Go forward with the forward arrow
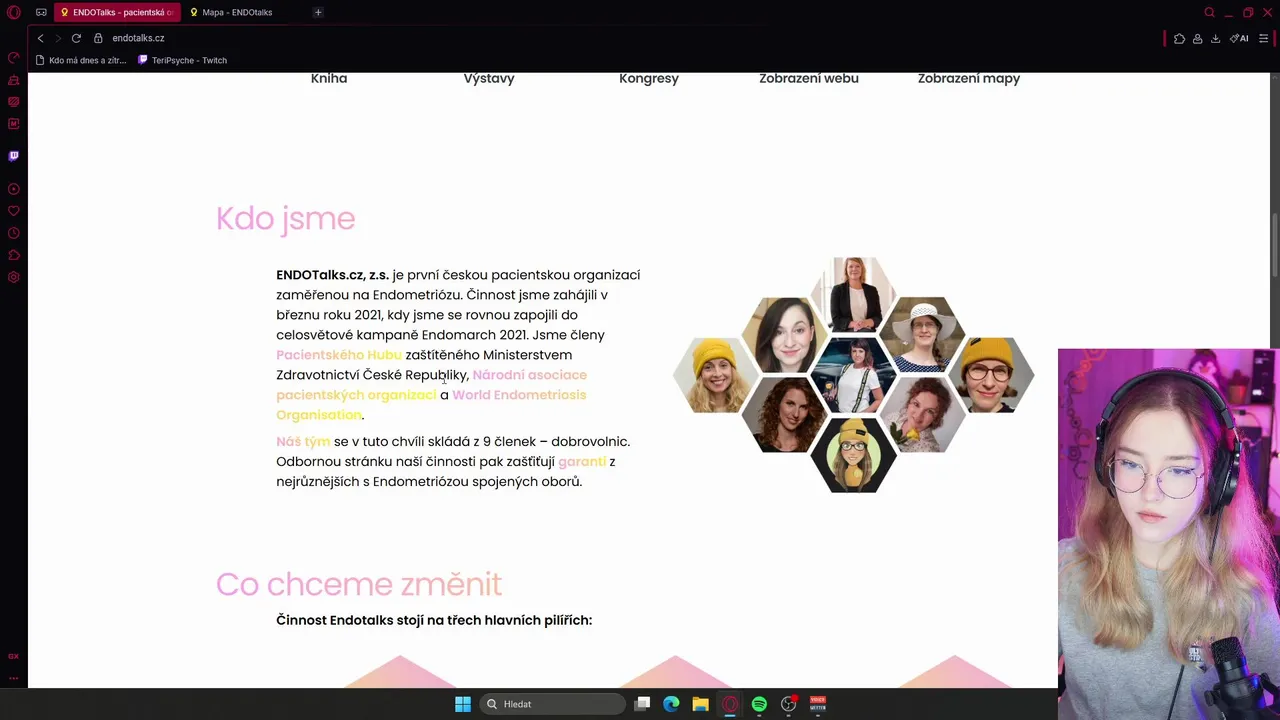The width and height of the screenshot is (1280, 720). coord(58,38)
